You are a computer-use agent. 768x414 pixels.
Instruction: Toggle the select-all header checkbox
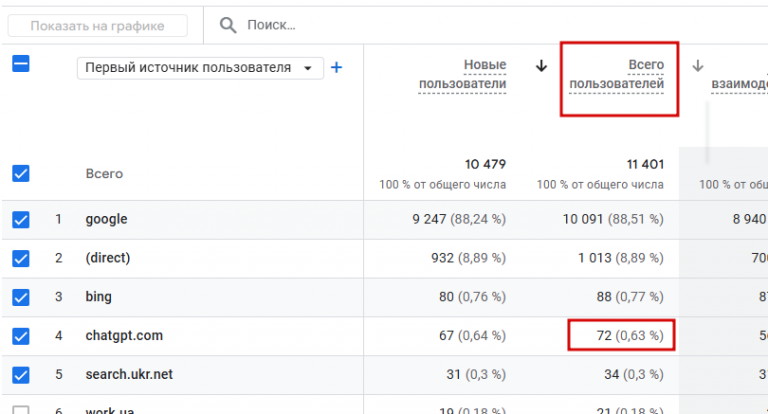20,64
